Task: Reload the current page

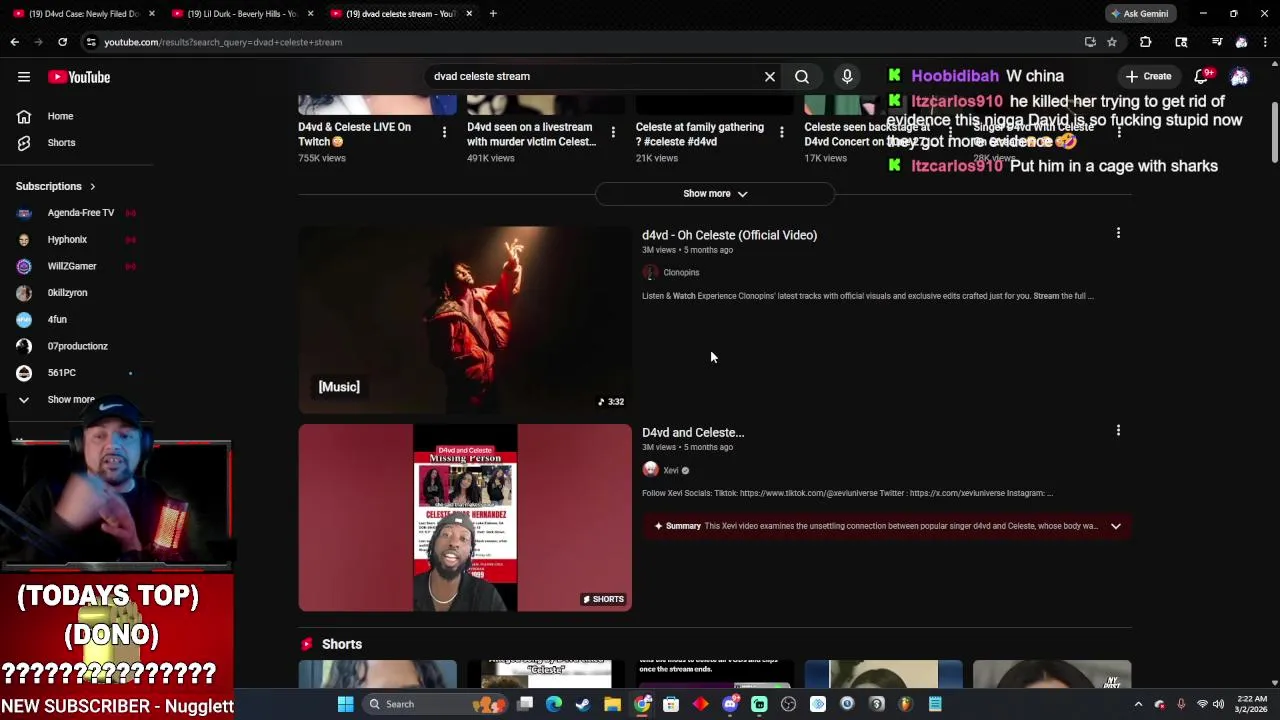Action: [62, 42]
